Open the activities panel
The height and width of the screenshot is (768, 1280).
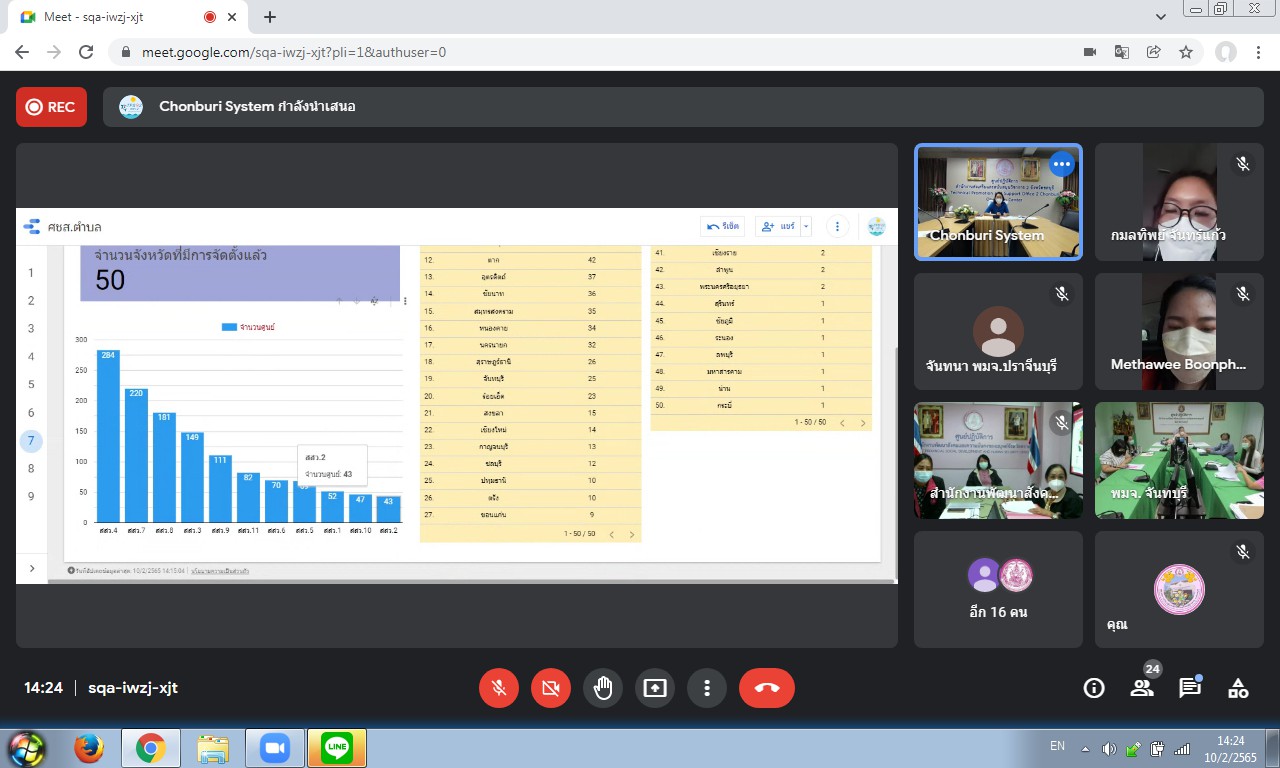[x=1238, y=688]
